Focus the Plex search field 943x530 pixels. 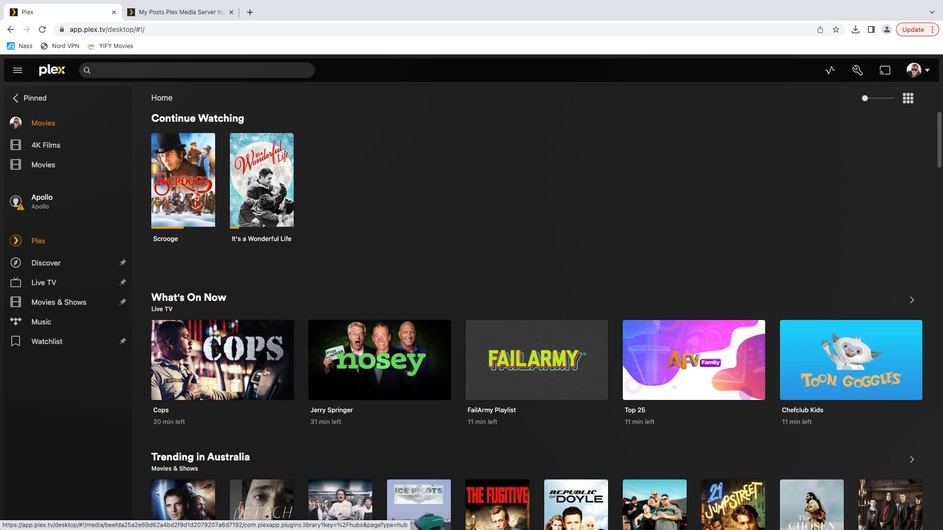[x=197, y=70]
